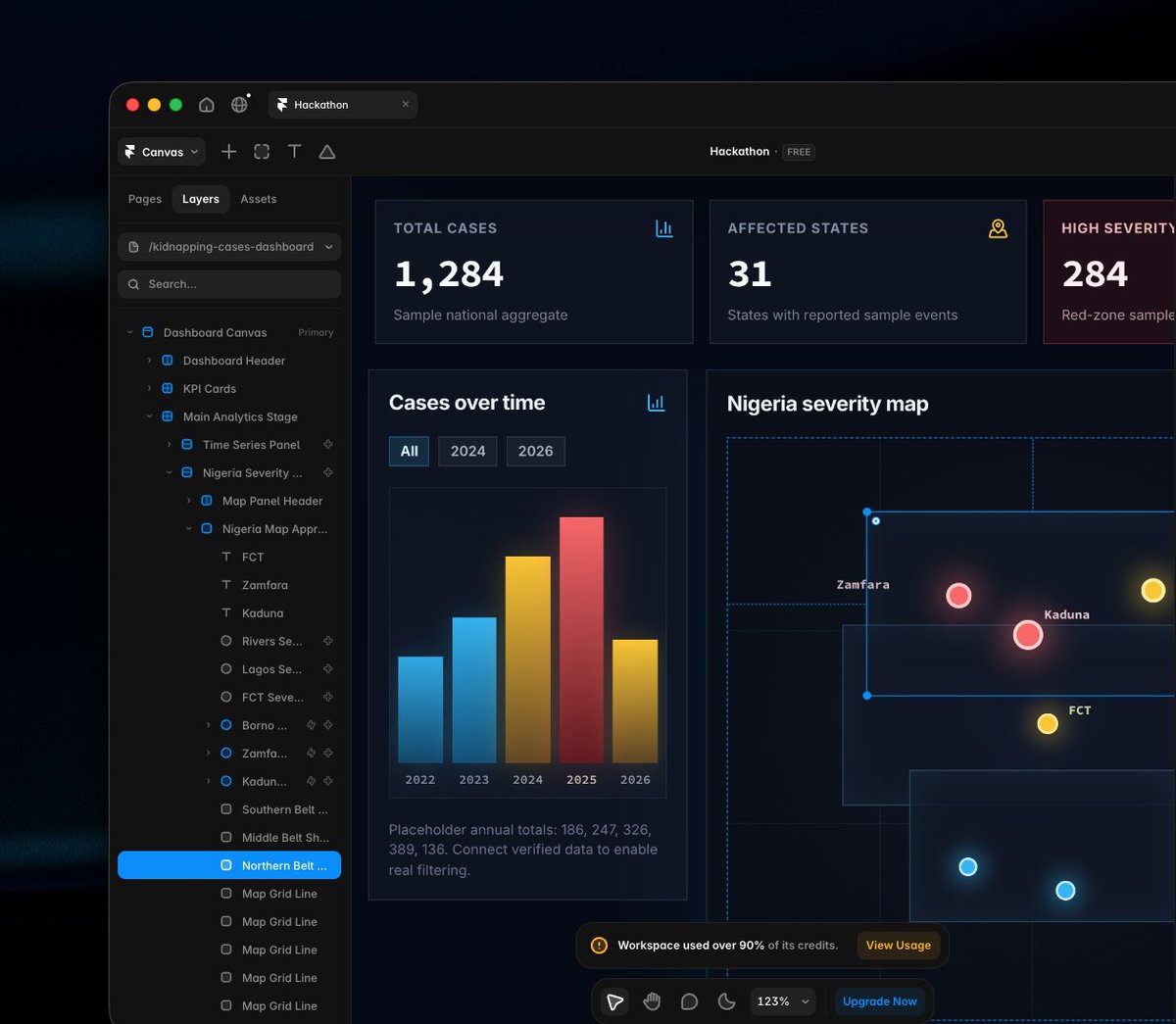Screen dimensions: 1176x1024
Task: Click the FREE plan badge
Action: coord(799,152)
